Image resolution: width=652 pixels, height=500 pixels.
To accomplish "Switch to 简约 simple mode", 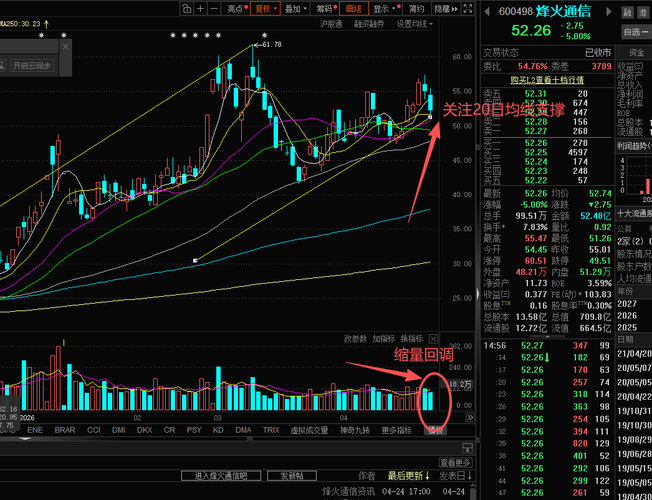I will click(416, 9).
